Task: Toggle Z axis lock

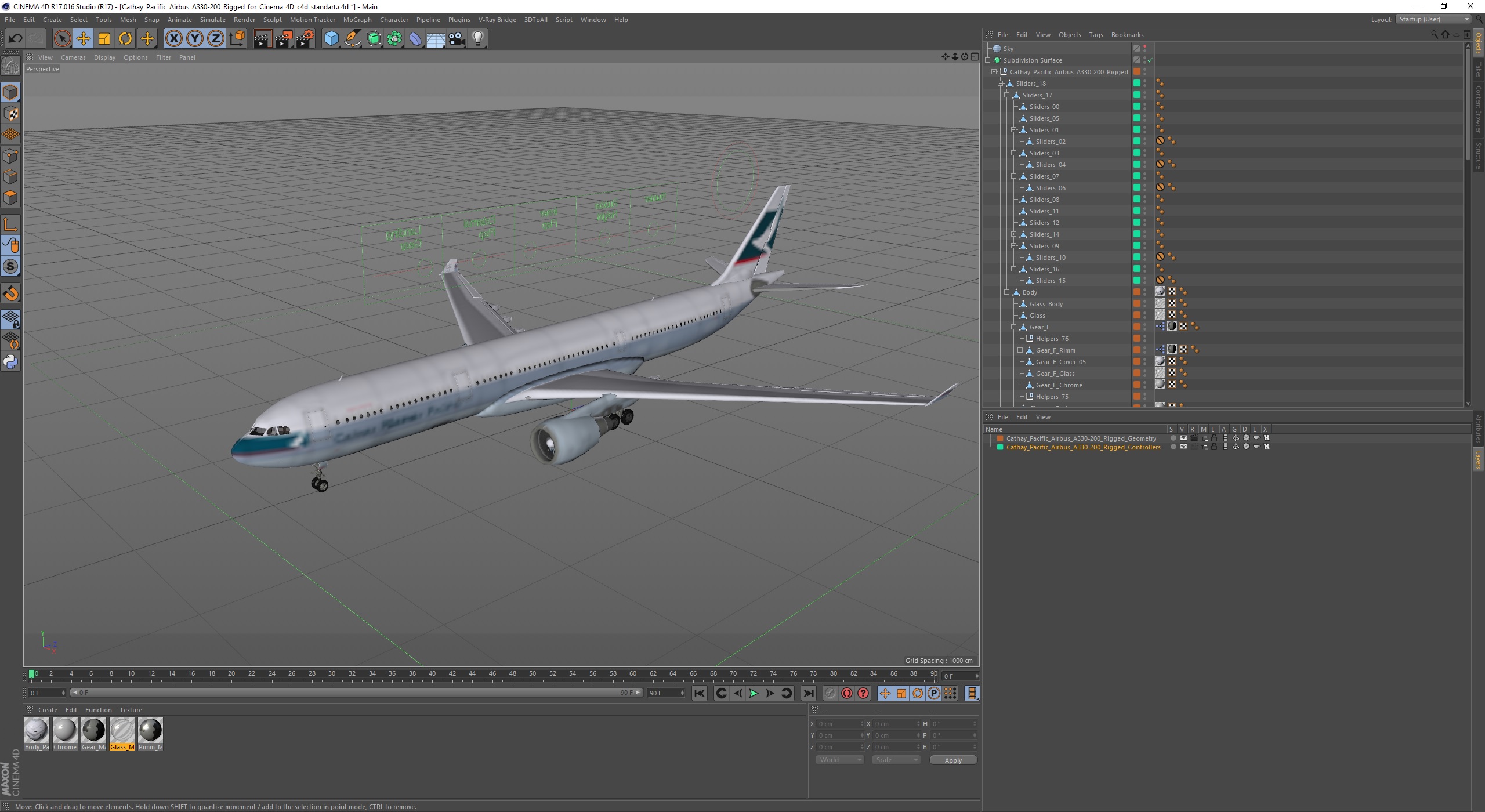Action: click(216, 39)
